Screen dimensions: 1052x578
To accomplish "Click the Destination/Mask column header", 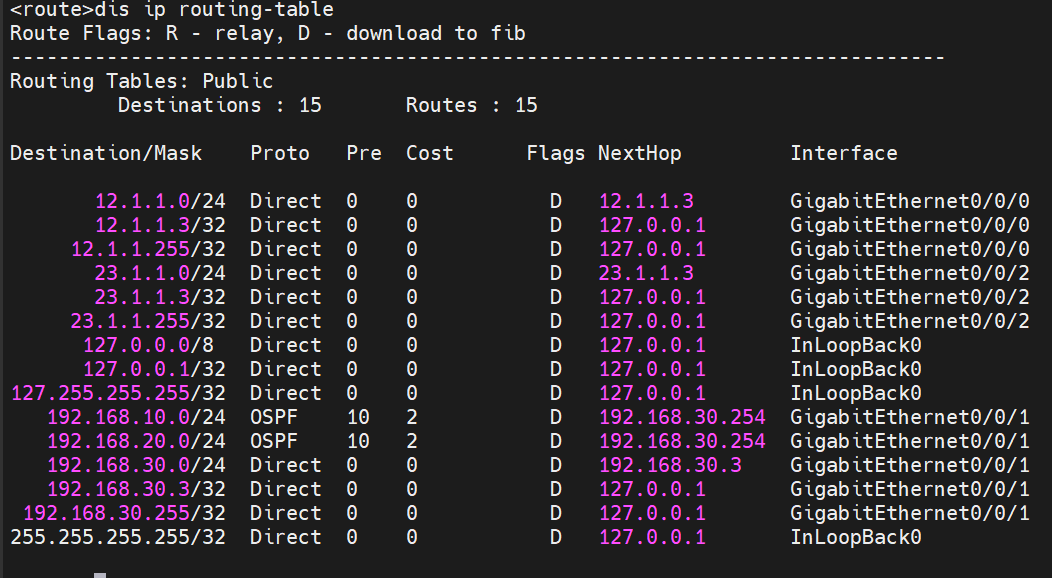I will [106, 153].
